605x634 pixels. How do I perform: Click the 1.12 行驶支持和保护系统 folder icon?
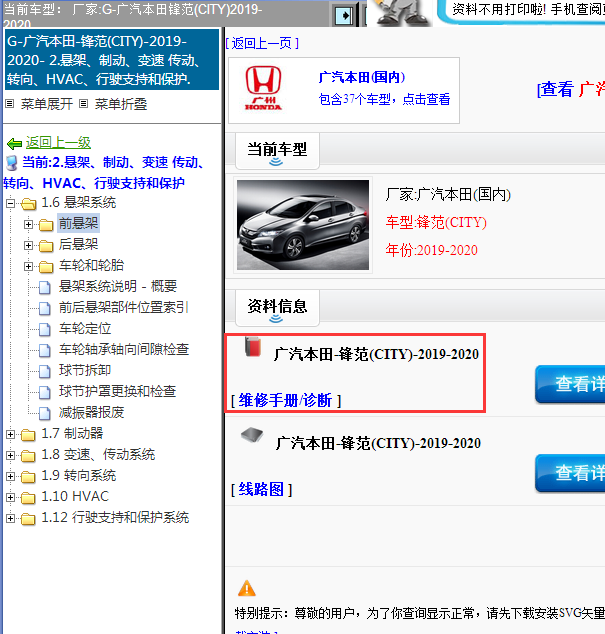click(28, 519)
